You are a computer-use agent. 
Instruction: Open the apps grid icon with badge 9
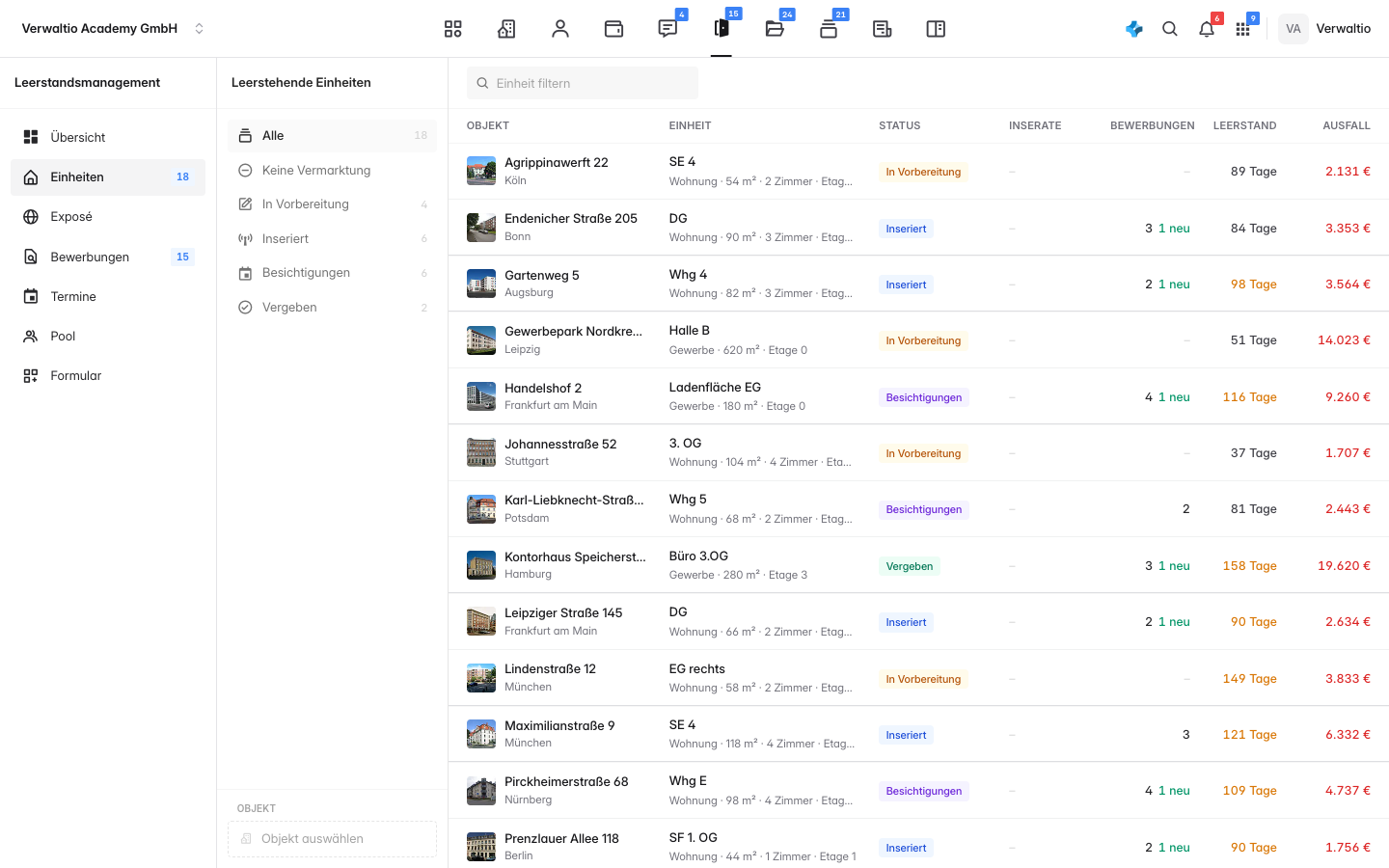(1242, 29)
